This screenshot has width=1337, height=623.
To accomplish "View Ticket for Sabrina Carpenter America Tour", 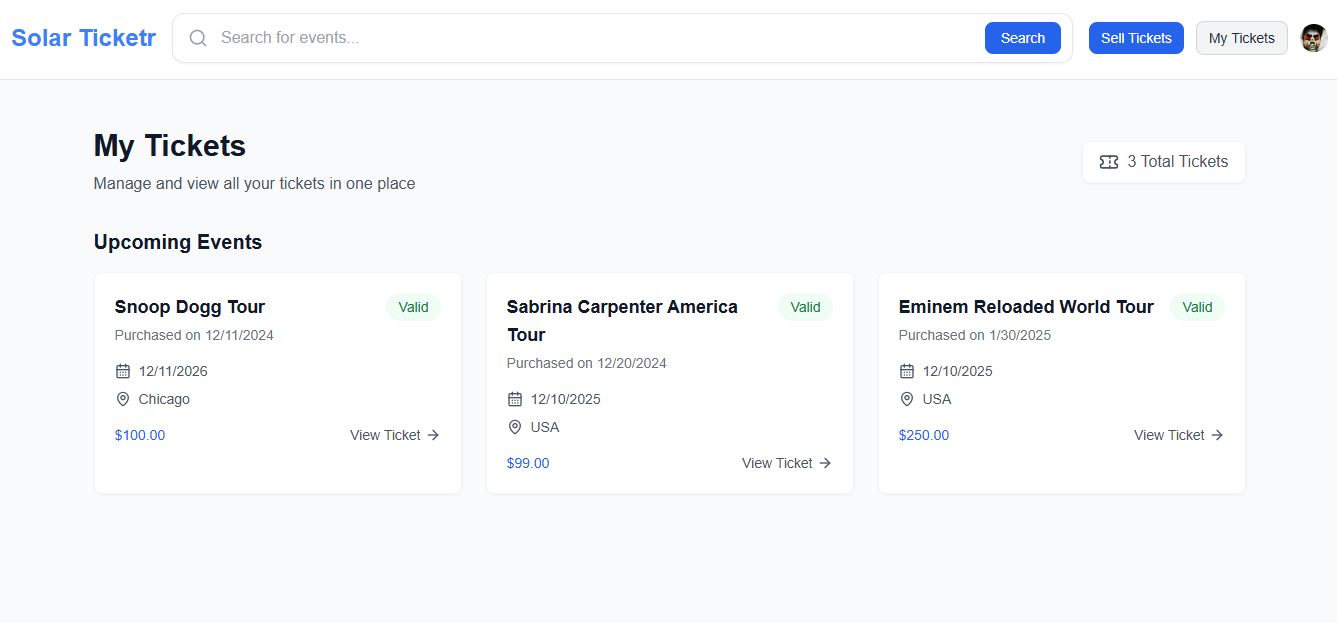I will pos(787,463).
